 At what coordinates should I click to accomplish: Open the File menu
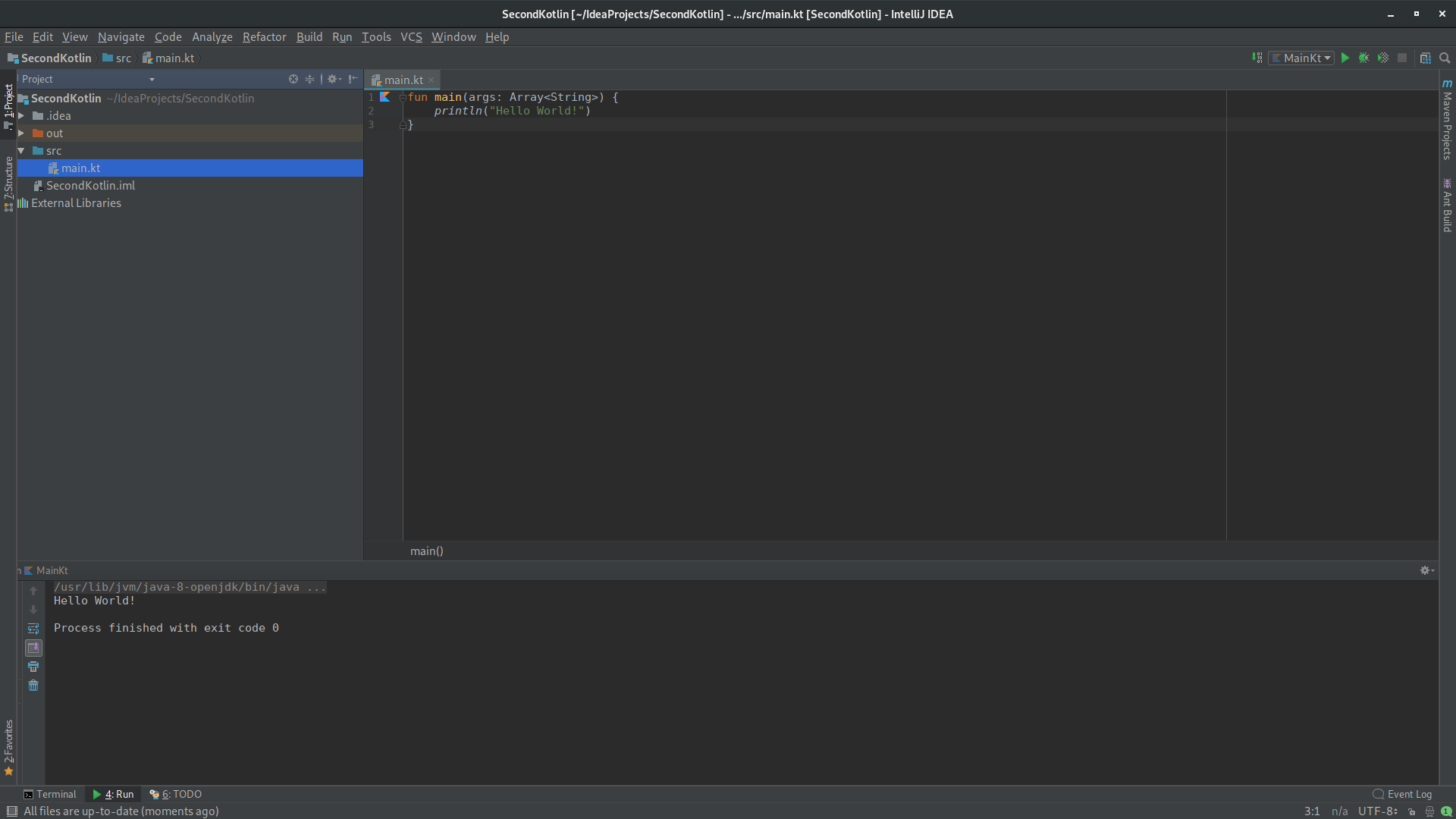pyautogui.click(x=14, y=36)
